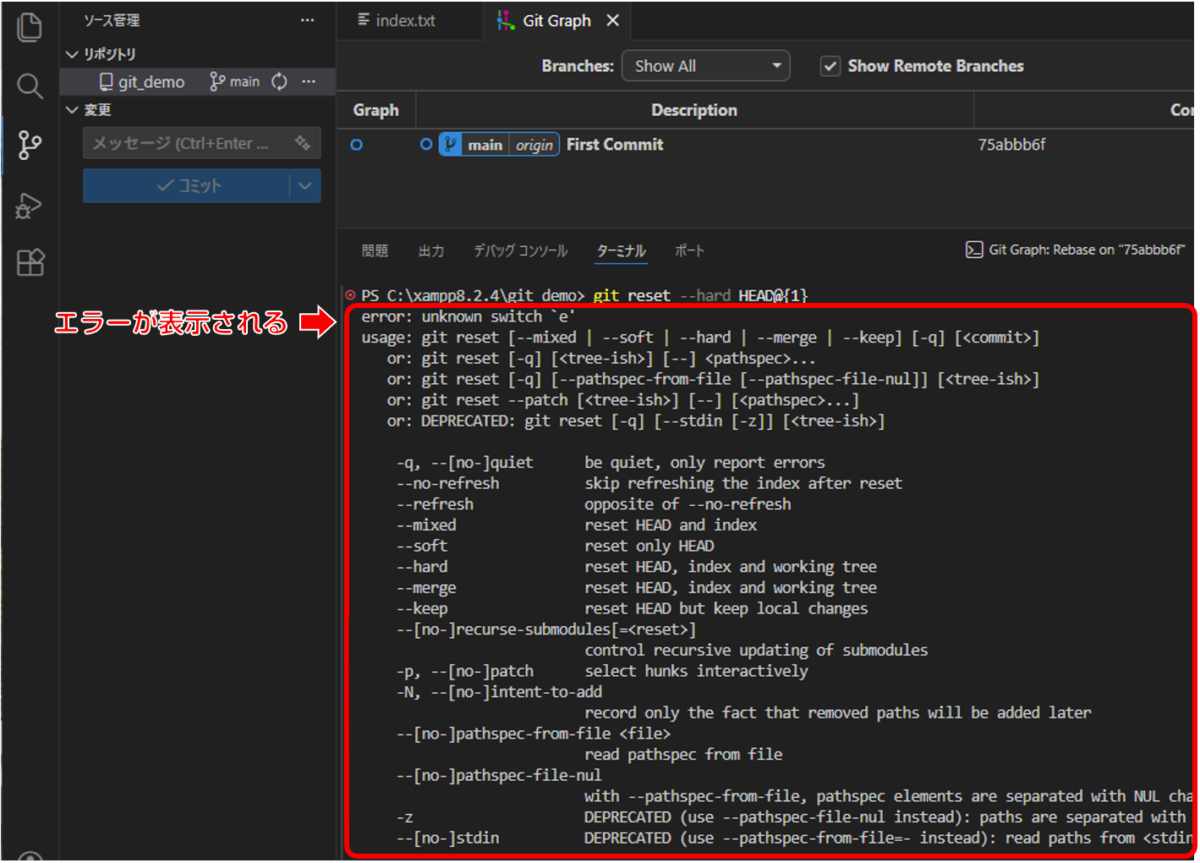The height and width of the screenshot is (863, 1200).
Task: Expand the commit button dropdown arrow
Action: pos(305,186)
